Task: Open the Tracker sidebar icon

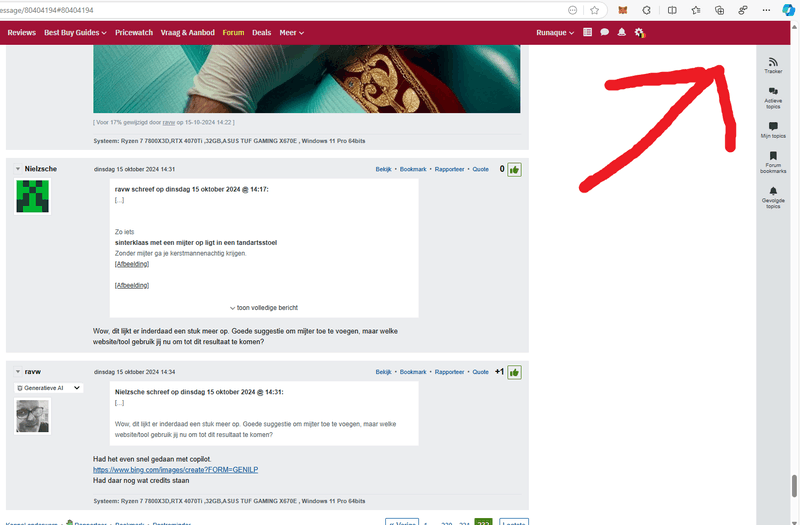Action: (773, 65)
